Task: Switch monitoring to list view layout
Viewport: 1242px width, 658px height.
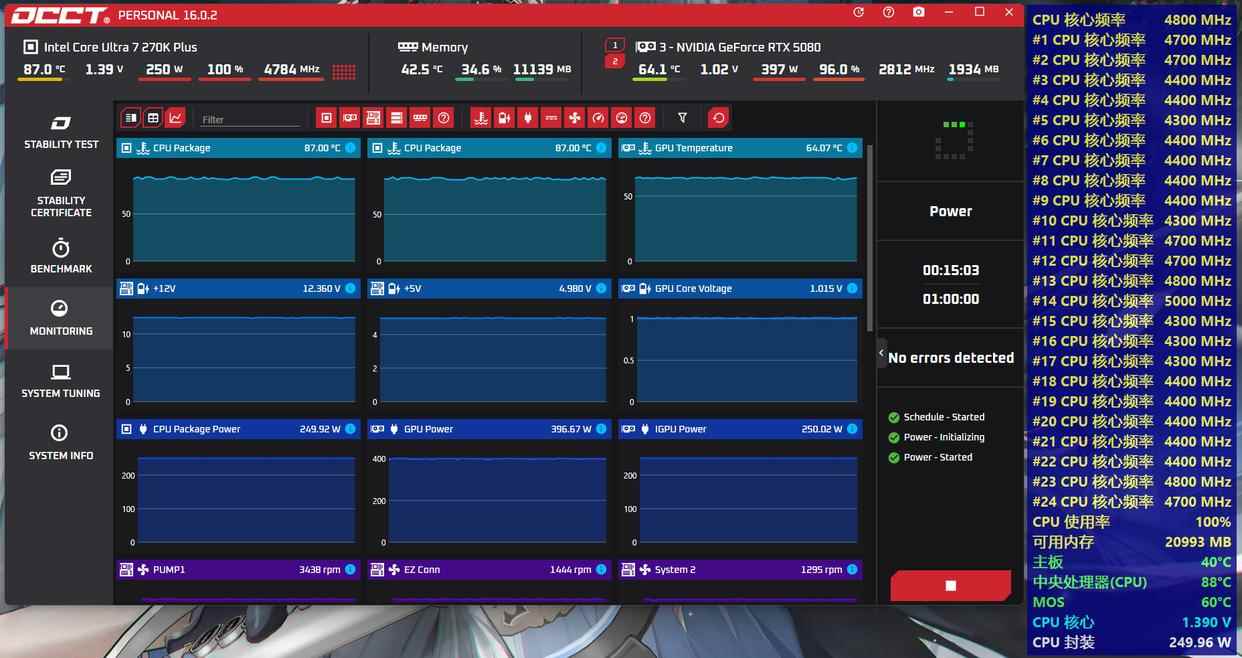Action: pyautogui.click(x=131, y=118)
